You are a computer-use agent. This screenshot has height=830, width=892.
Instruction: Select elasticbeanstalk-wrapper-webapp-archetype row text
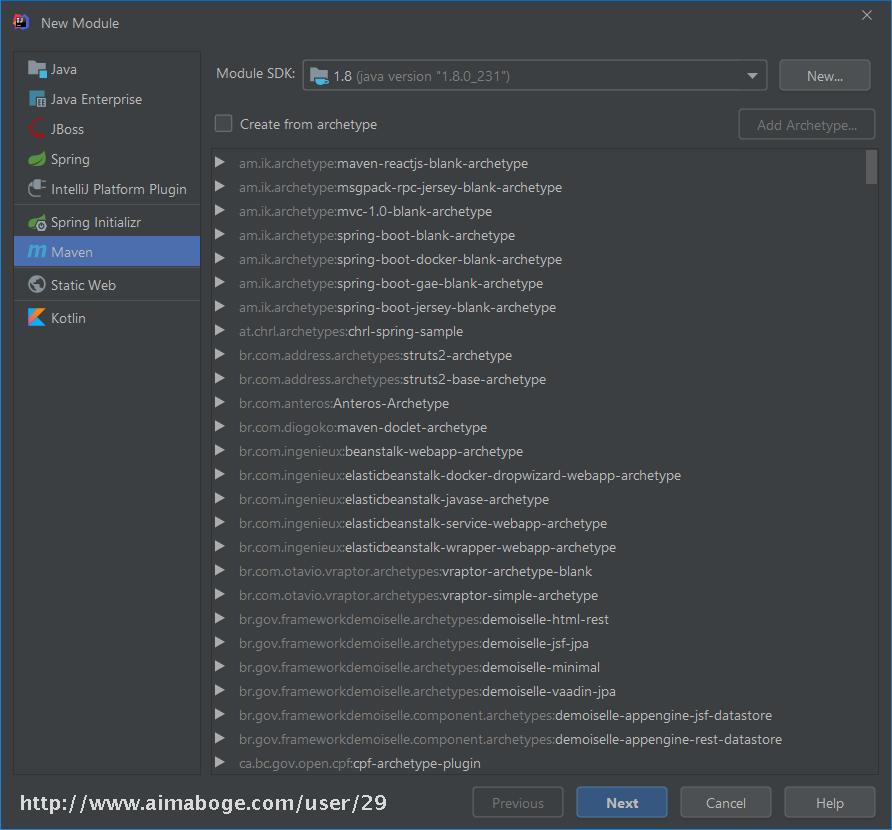427,547
